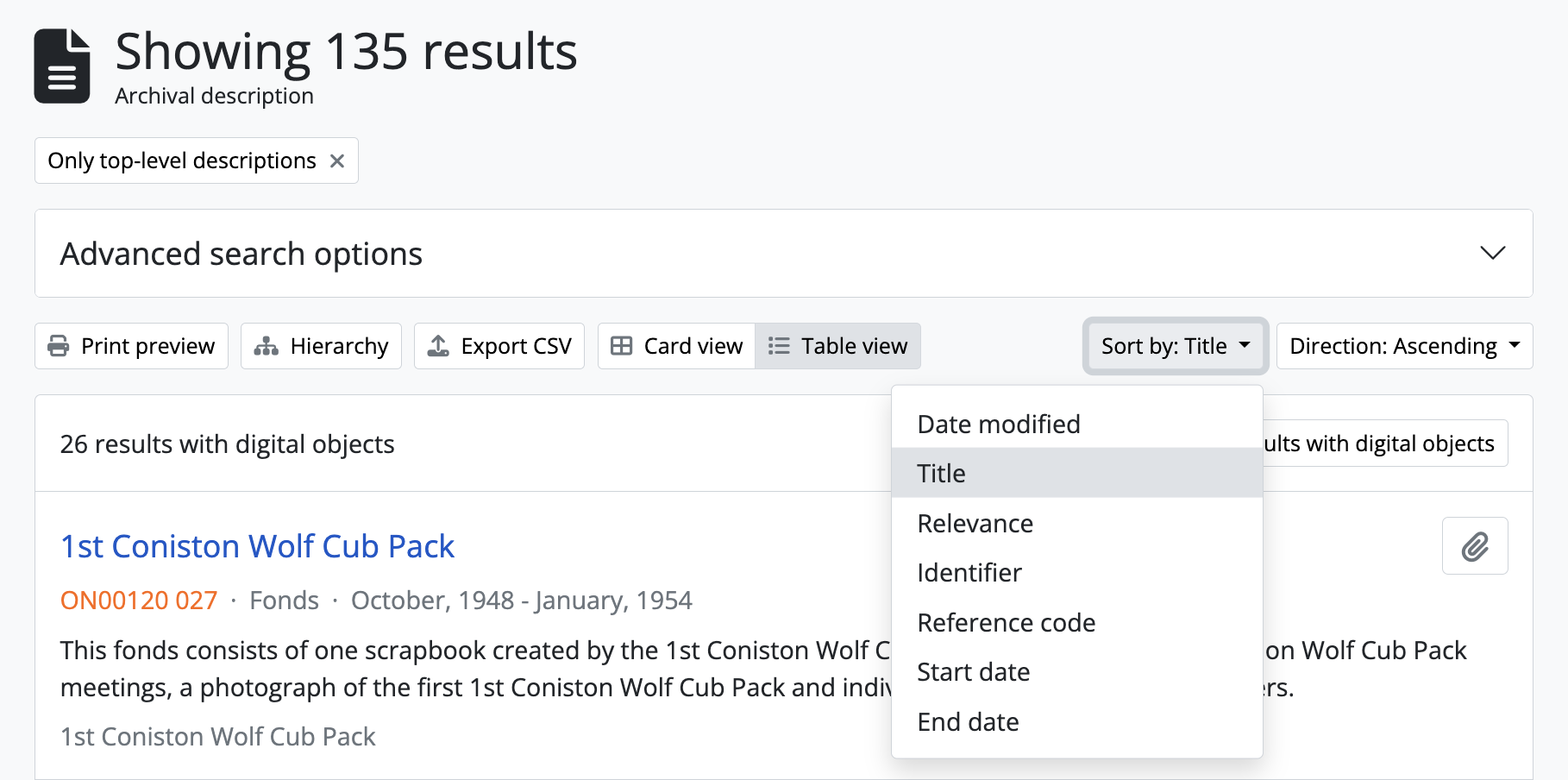Click results with digital objects button
This screenshot has width=1568, height=780.
pos(1383,443)
